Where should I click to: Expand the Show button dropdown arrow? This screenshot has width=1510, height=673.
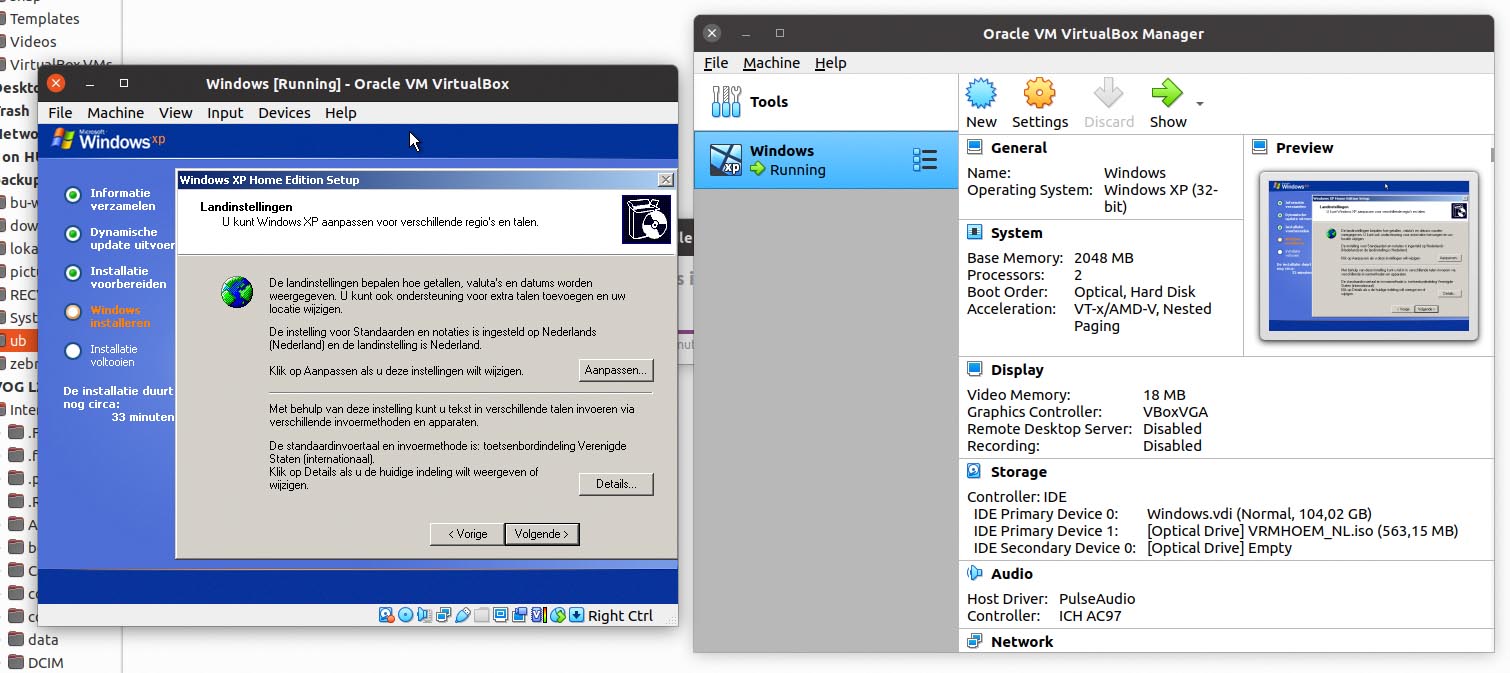coord(1200,104)
